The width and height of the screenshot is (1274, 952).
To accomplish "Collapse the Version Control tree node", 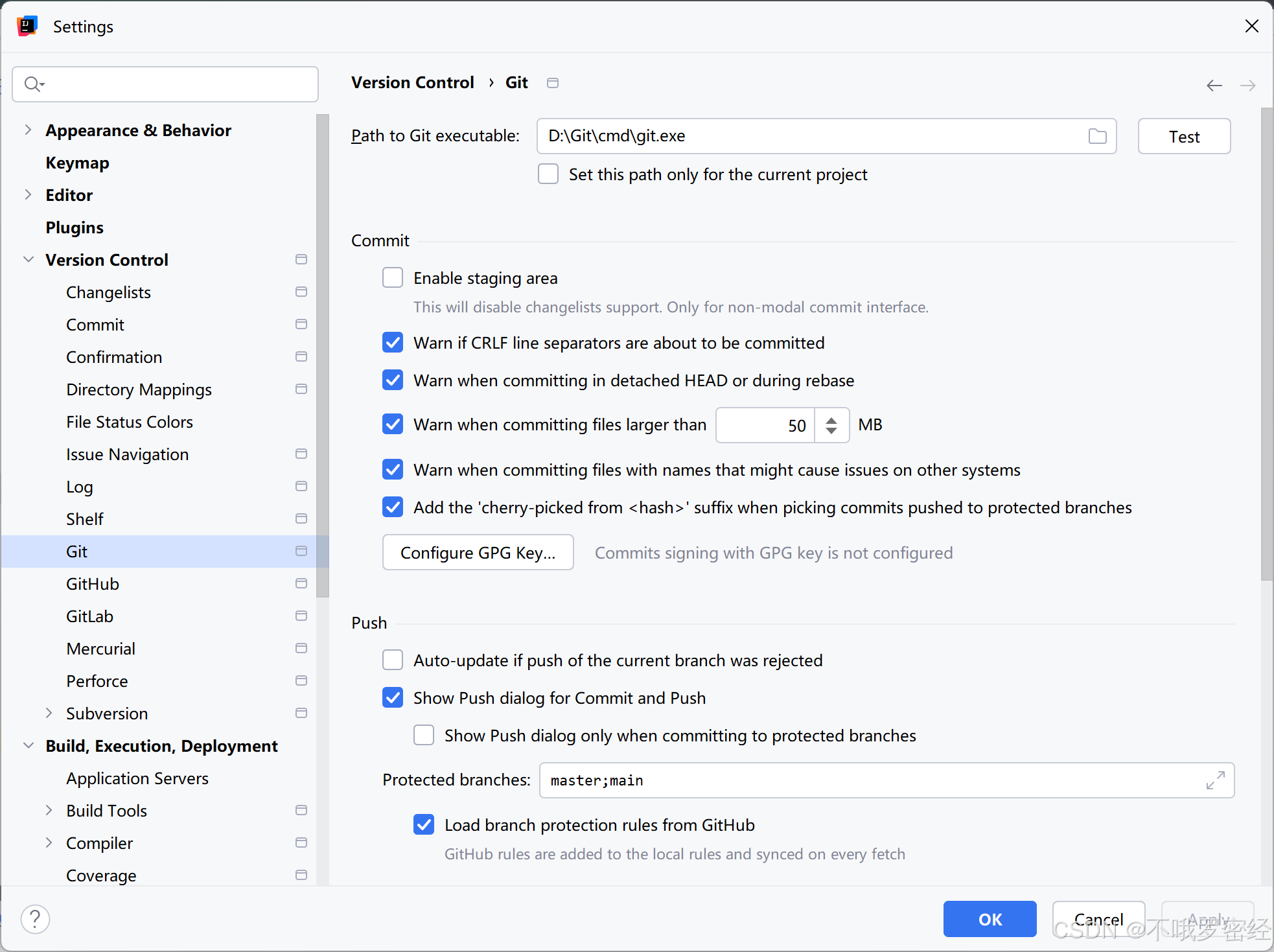I will (x=28, y=260).
